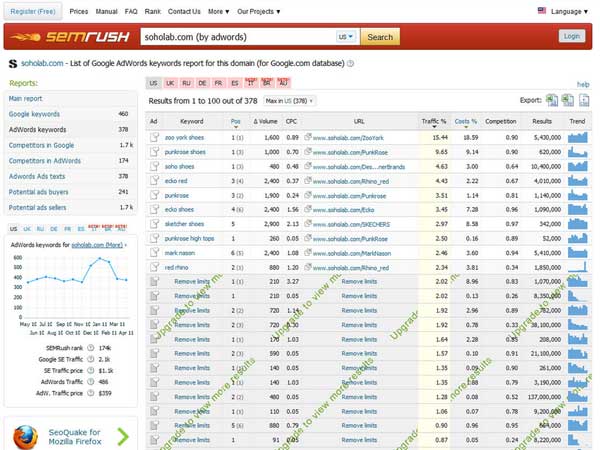Click the Firefox logo in SeoQuake banner
The image size is (600, 450).
[x=26, y=437]
